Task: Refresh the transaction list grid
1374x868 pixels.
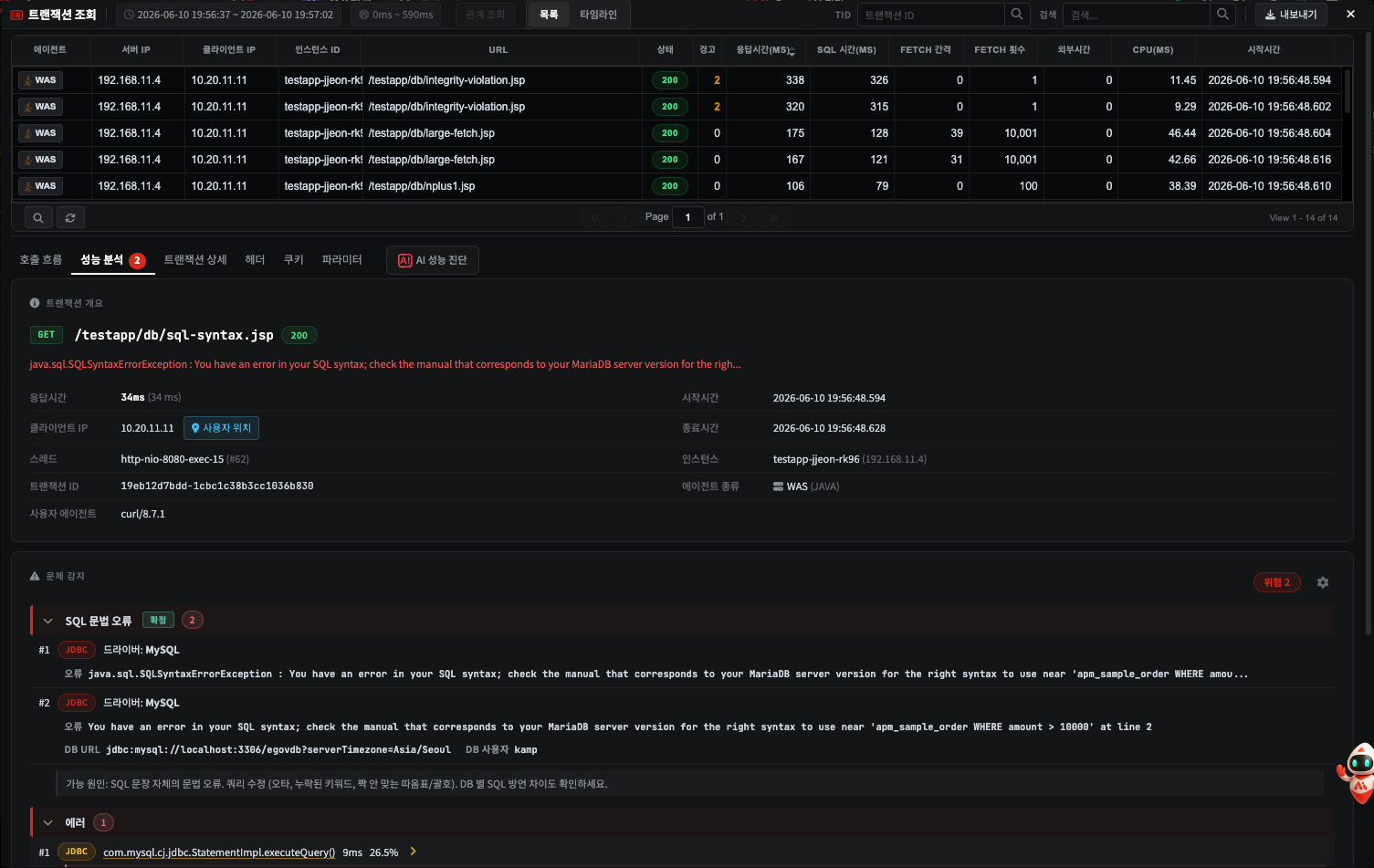Action: coord(70,218)
